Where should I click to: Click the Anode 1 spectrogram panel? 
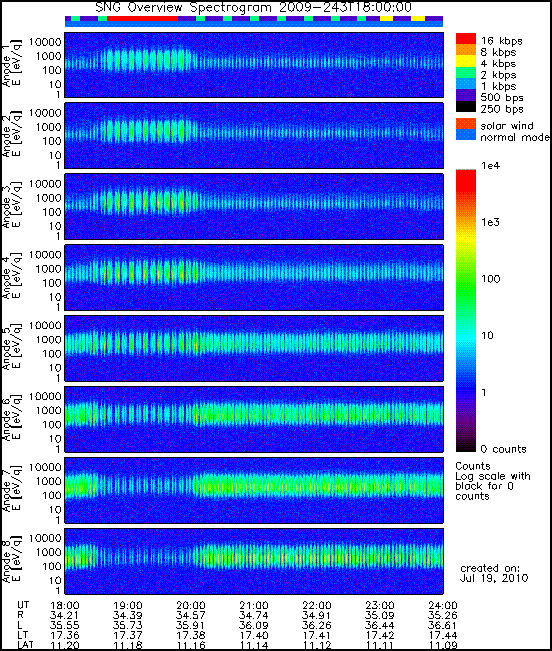(254, 65)
